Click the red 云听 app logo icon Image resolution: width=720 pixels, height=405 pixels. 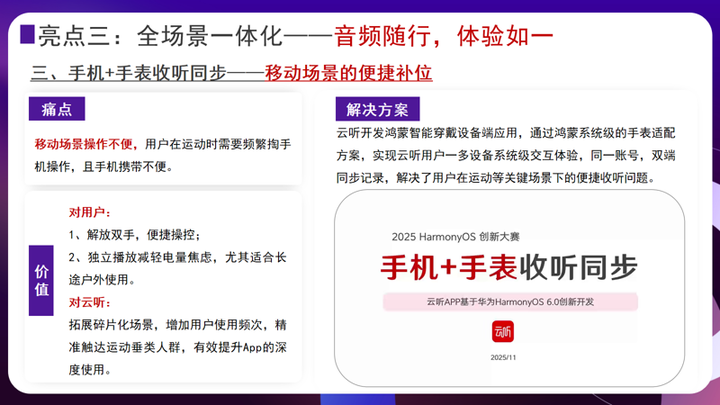[503, 332]
